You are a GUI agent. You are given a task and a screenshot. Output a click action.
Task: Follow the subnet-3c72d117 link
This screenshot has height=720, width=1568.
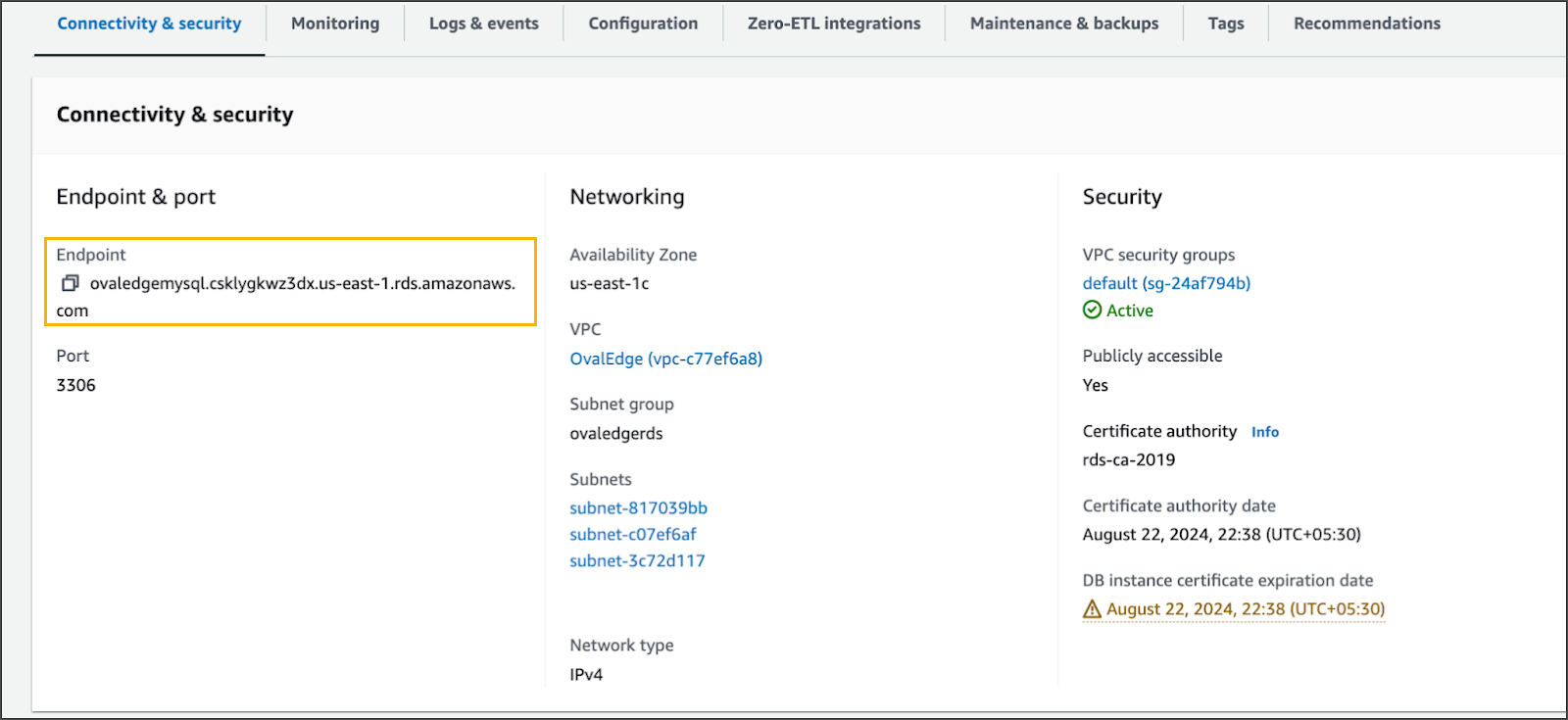[637, 560]
